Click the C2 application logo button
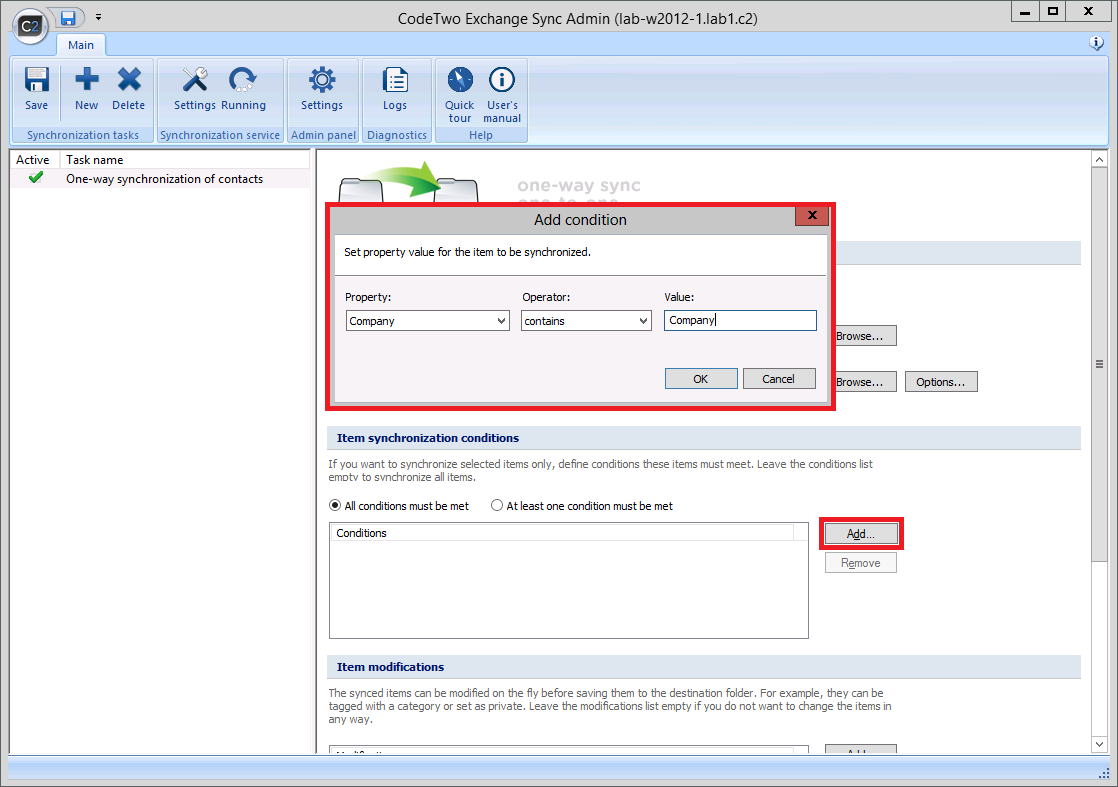 (30, 27)
